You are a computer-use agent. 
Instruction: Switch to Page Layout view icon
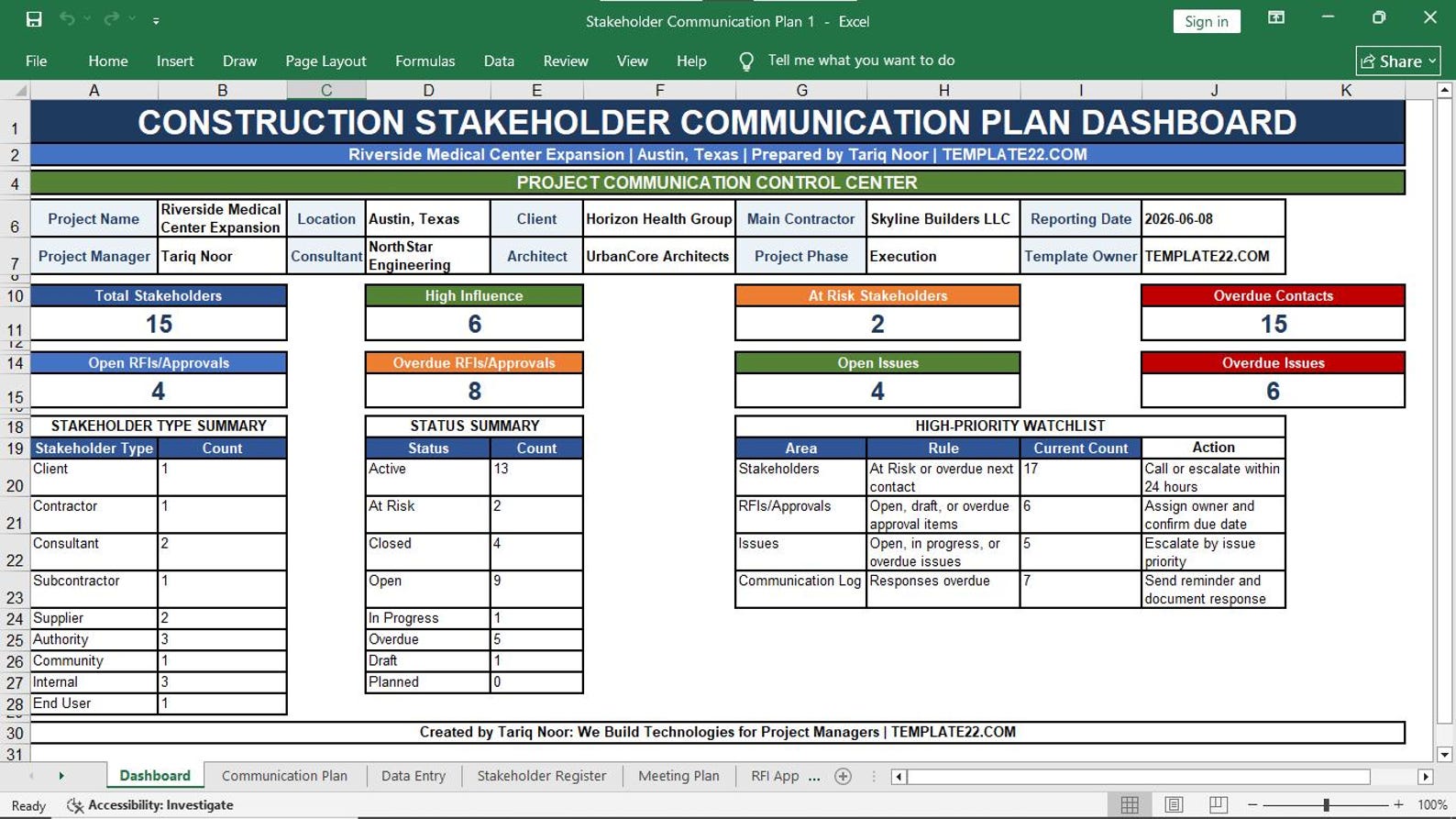tap(1174, 804)
